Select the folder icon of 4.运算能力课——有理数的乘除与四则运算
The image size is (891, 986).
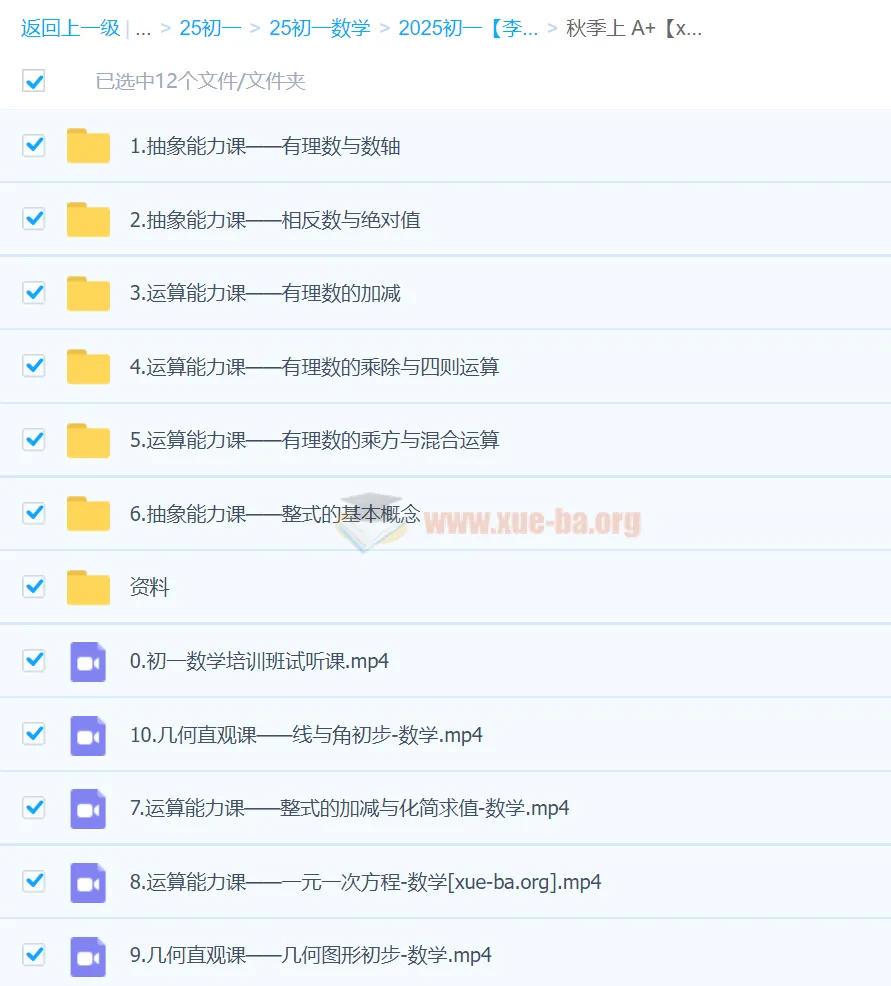[88, 366]
